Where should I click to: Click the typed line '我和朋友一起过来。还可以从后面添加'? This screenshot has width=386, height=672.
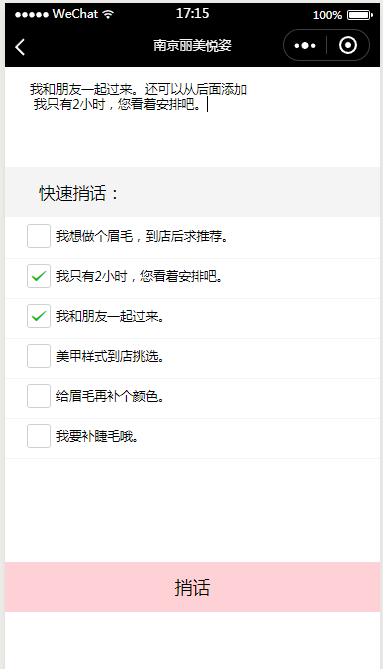pos(138,89)
